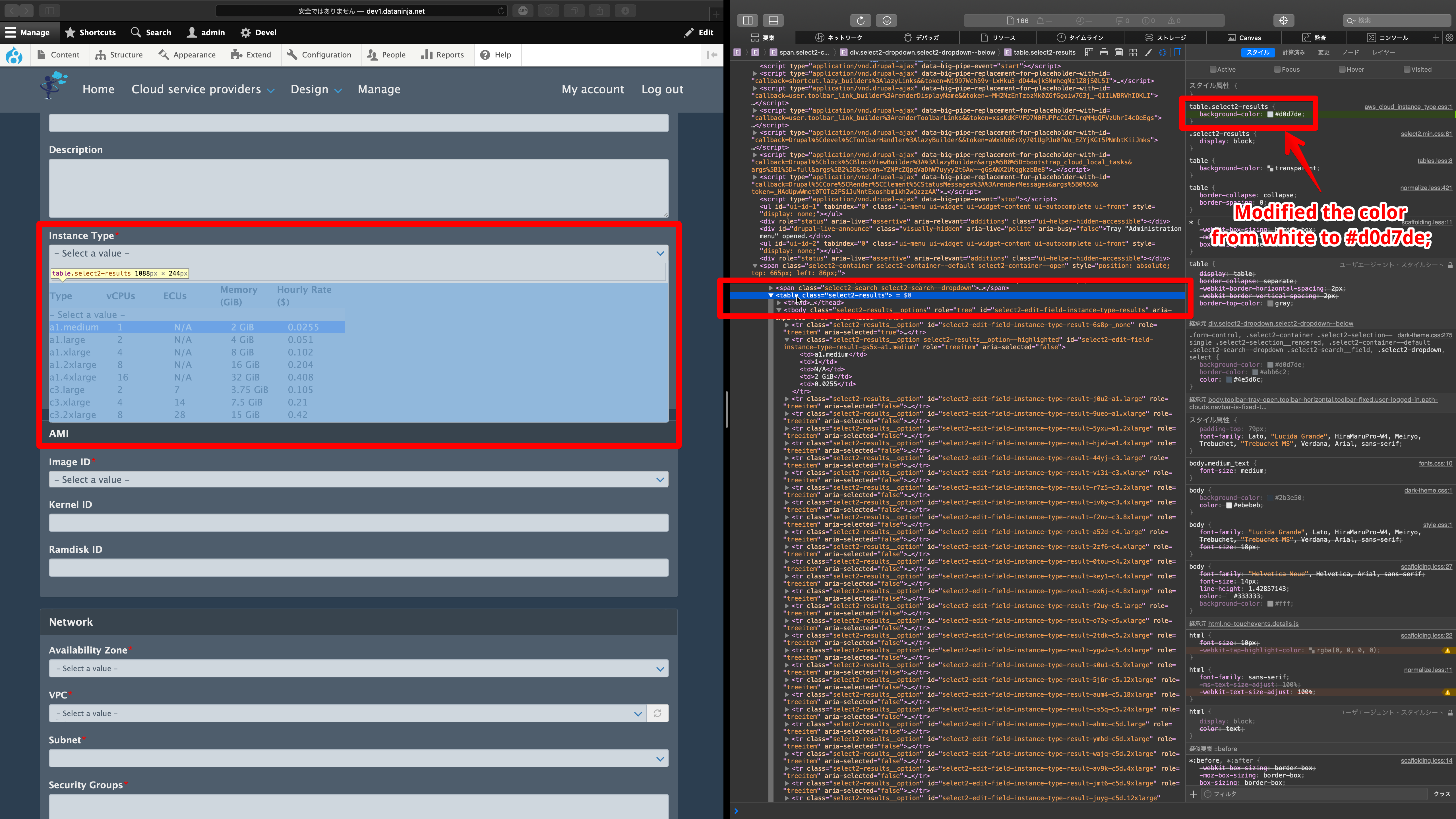
Task: Toggle shadow DOM brackets icon
Action: [x=1163, y=53]
